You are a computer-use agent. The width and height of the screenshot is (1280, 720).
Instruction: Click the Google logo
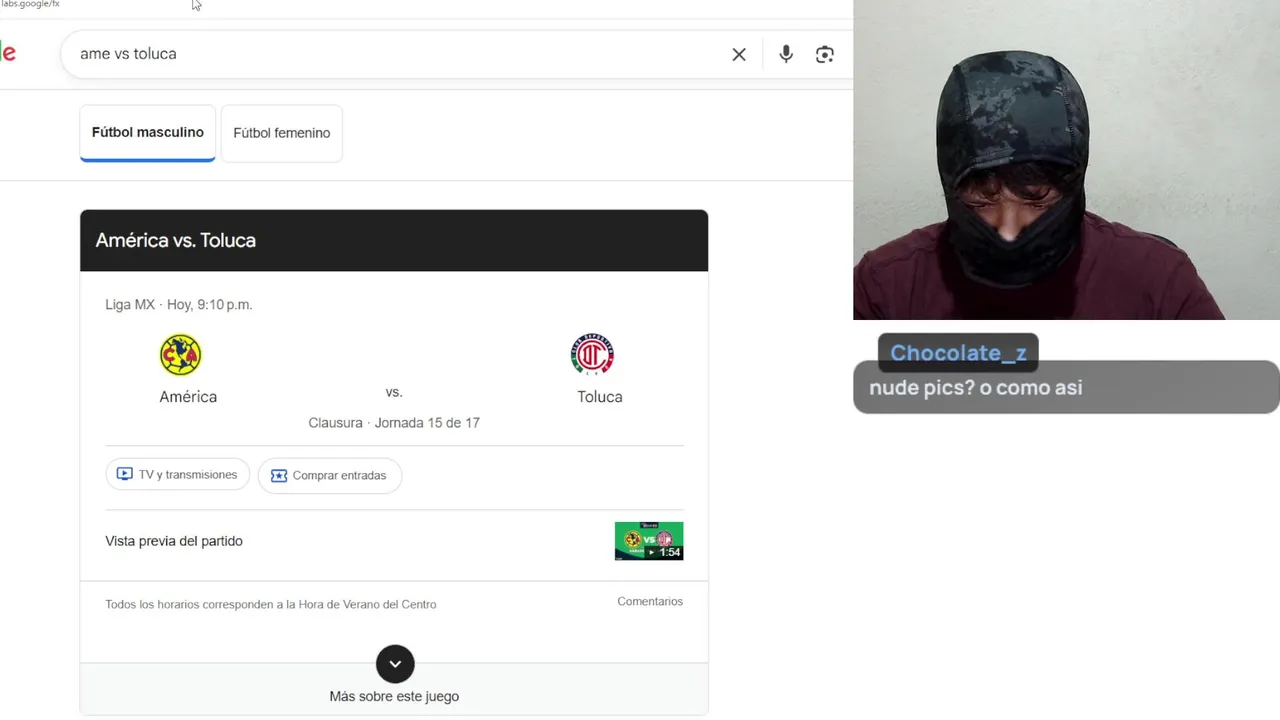click(8, 53)
